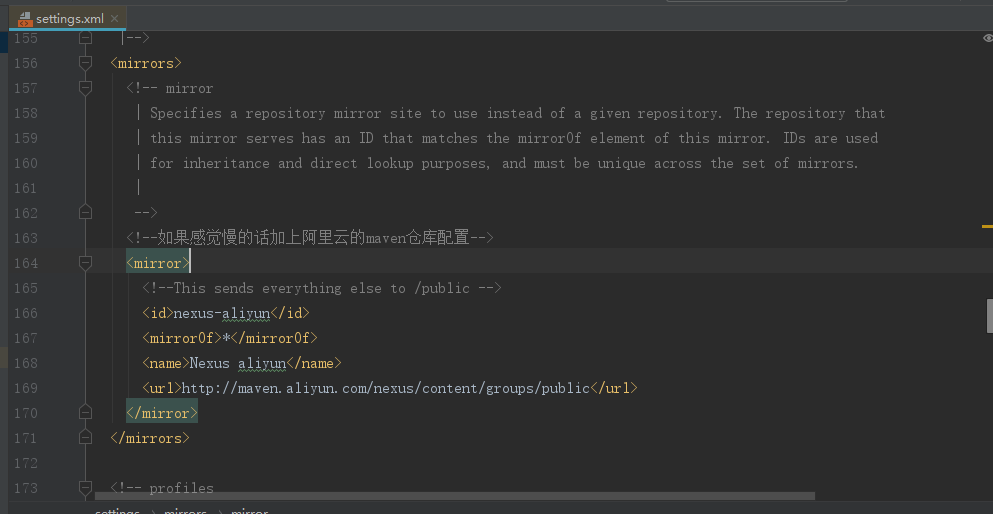Click line number 156 in the gutter
The image size is (993, 514).
point(26,63)
